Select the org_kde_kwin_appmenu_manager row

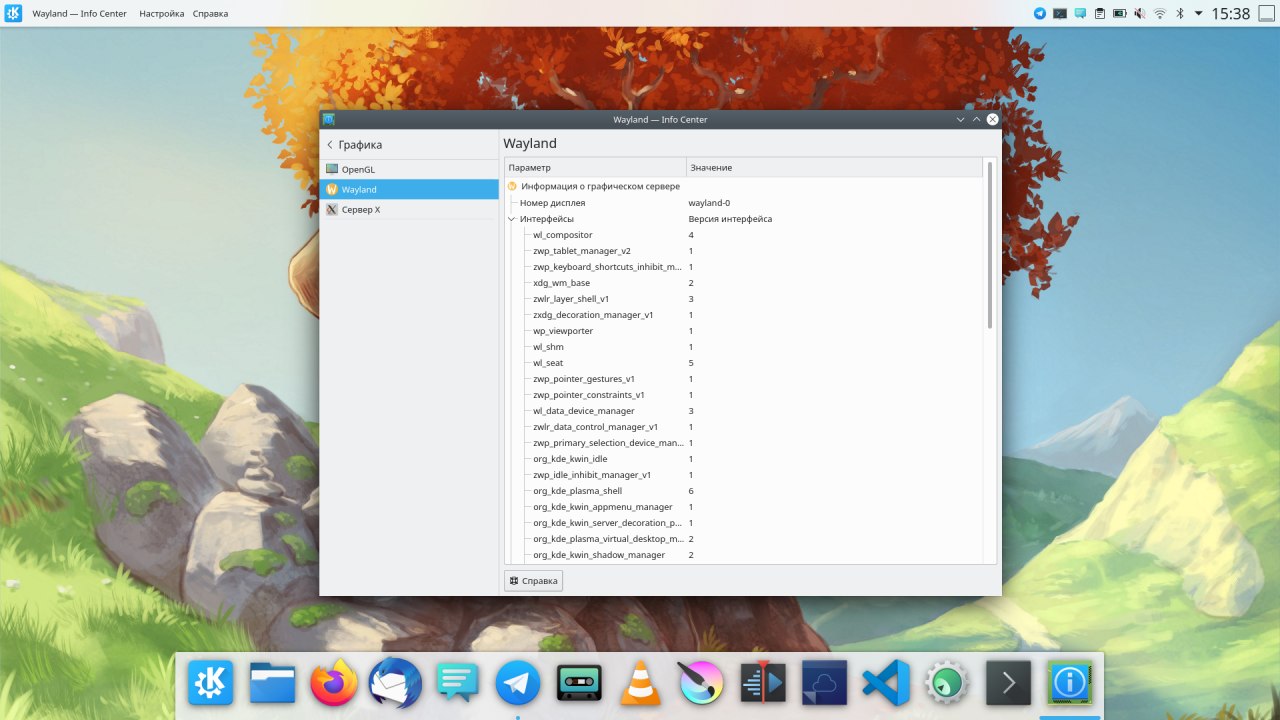pos(744,507)
